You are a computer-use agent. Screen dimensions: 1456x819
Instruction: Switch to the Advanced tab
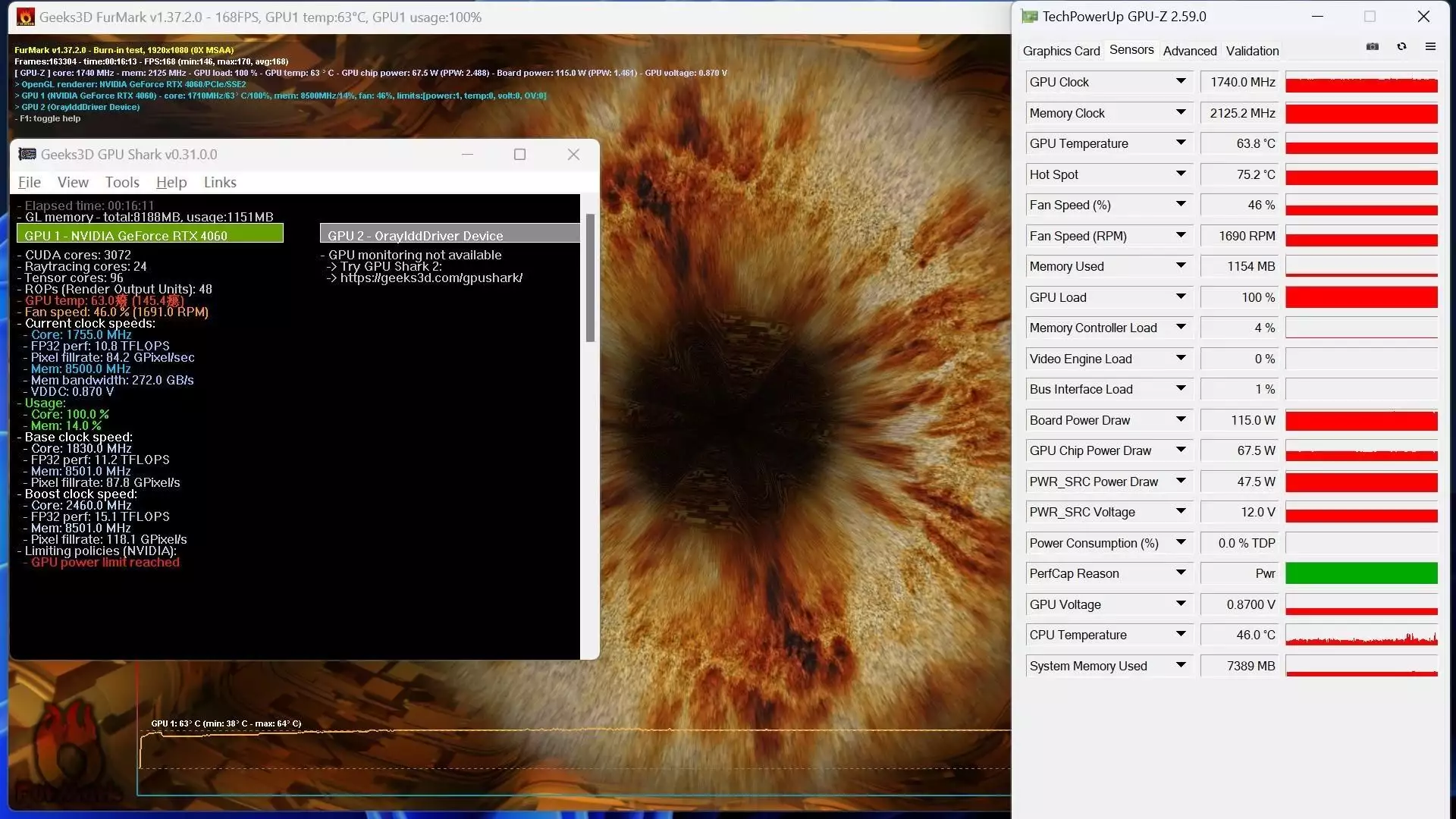[x=1189, y=51]
